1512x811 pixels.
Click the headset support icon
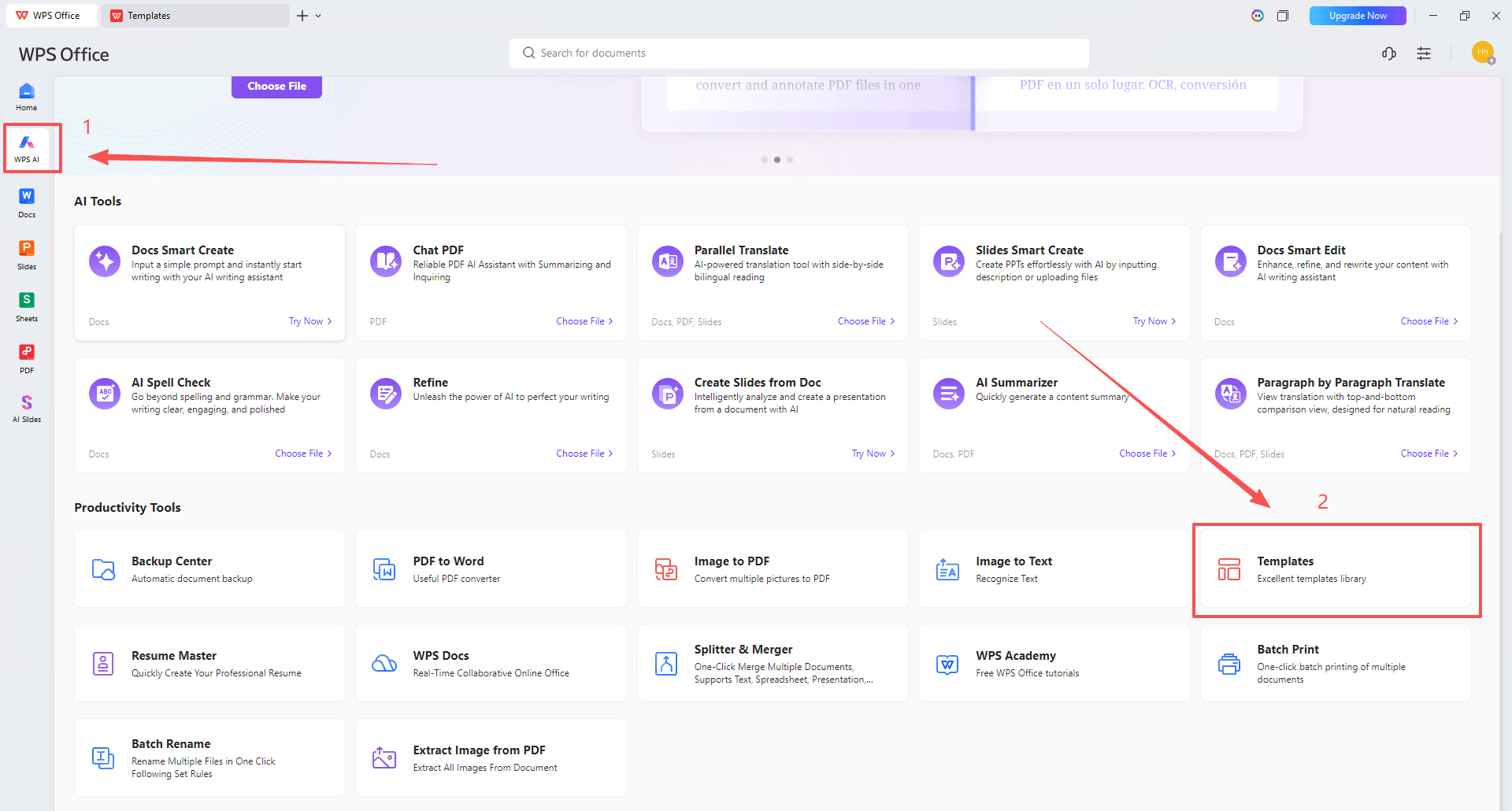pyautogui.click(x=1389, y=54)
